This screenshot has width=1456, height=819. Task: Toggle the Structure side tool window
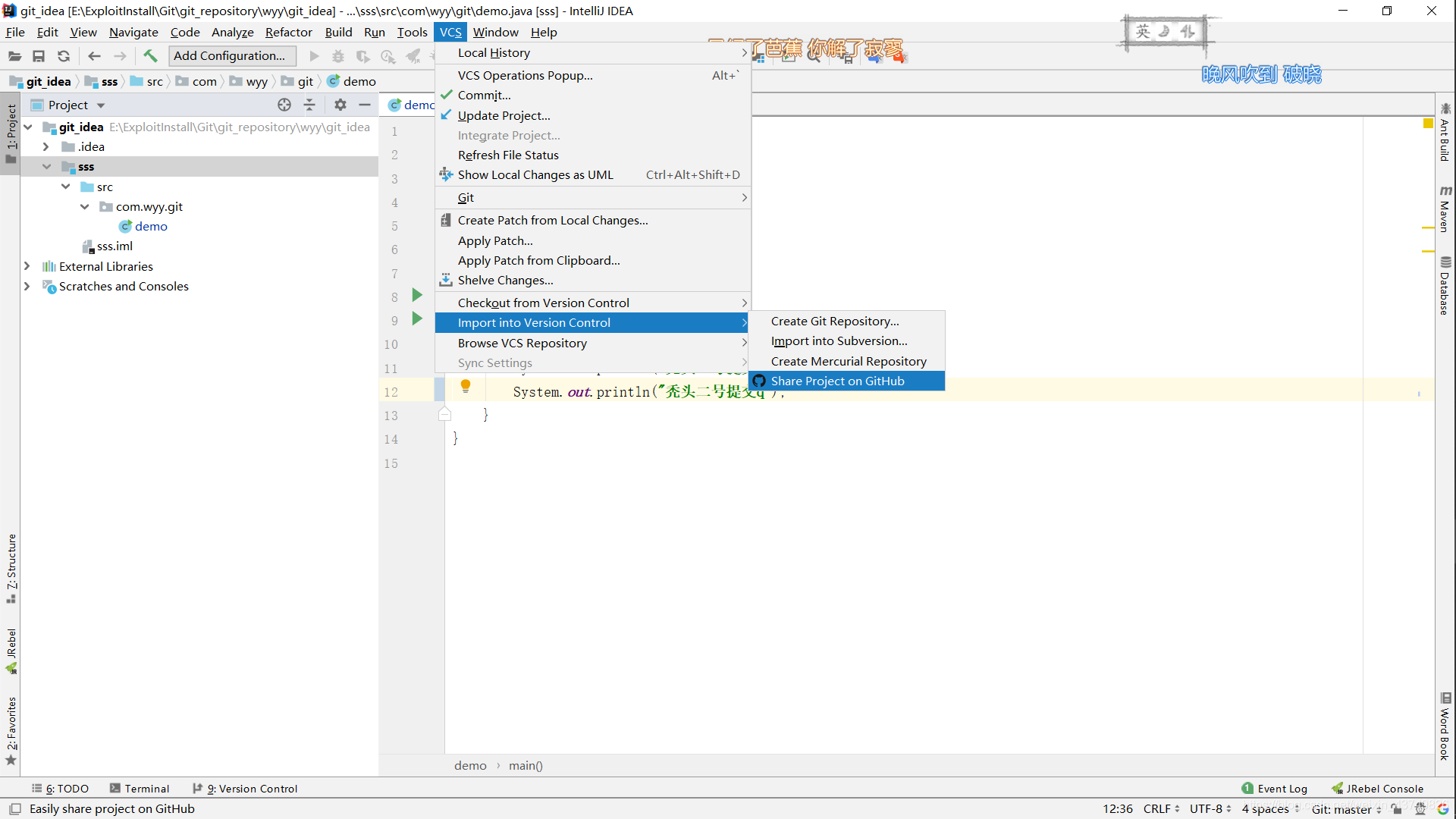tap(11, 567)
